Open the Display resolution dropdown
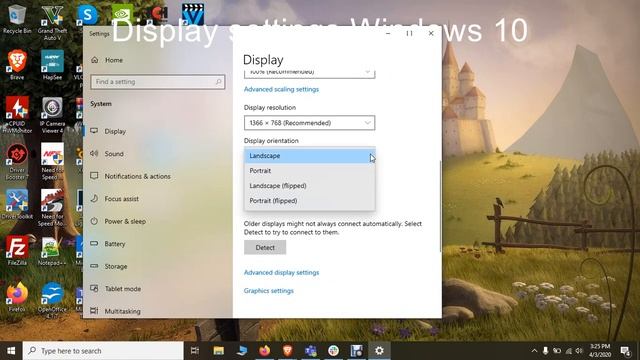The height and width of the screenshot is (360, 640). 309,123
